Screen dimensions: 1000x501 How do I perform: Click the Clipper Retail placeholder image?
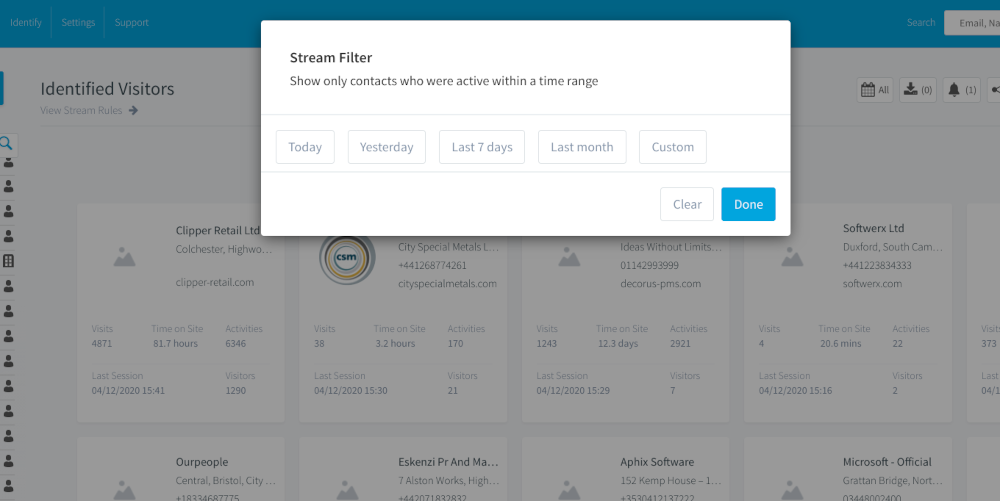point(124,257)
